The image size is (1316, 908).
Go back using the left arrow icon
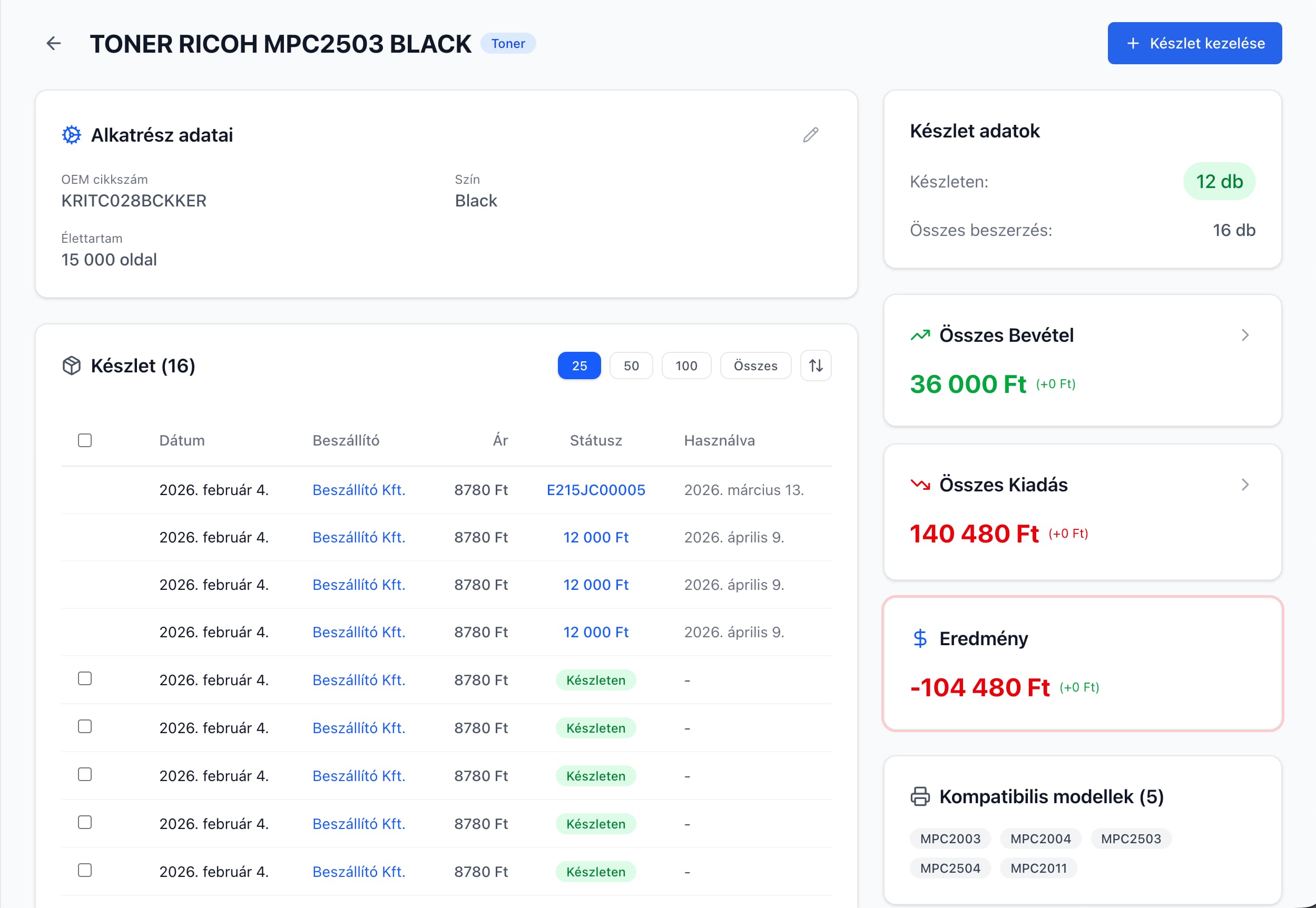click(x=54, y=43)
